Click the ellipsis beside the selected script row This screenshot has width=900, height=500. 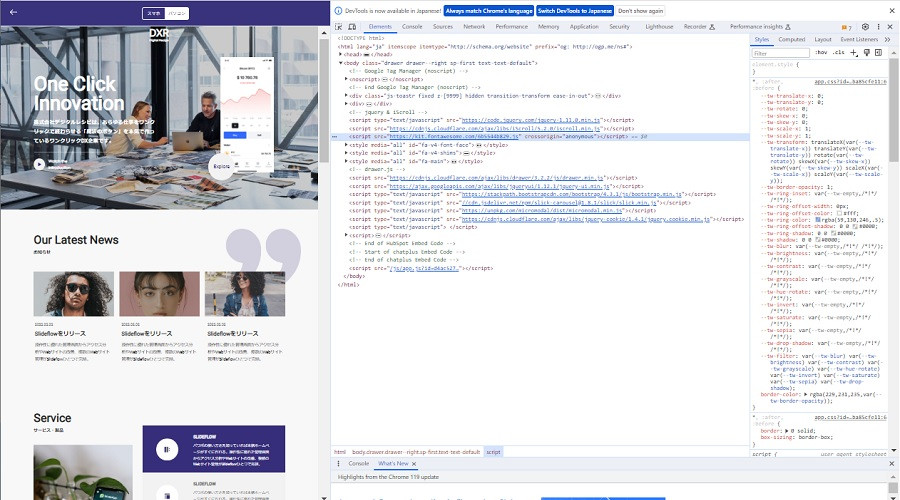click(x=335, y=137)
